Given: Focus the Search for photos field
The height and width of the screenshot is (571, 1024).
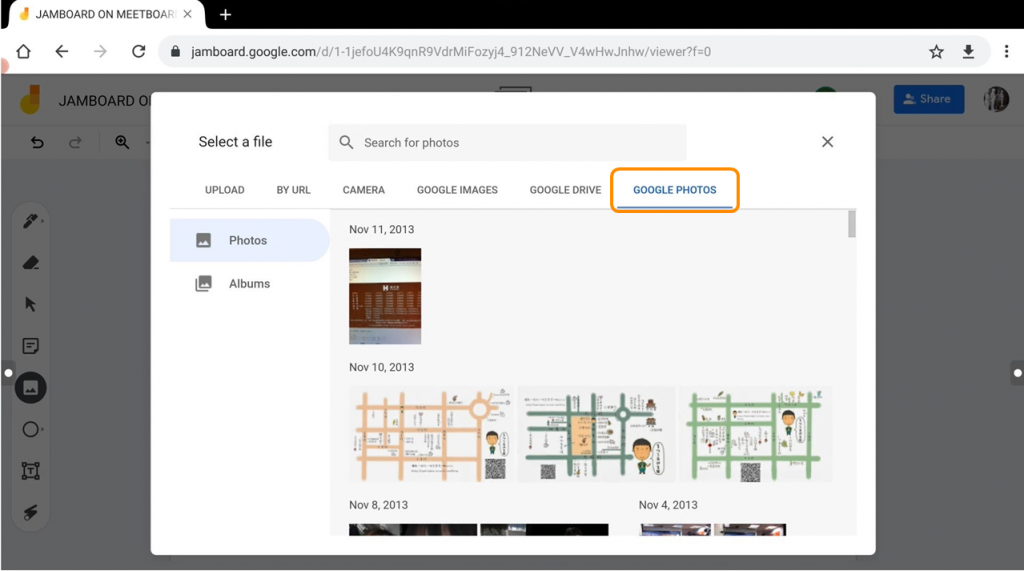Looking at the screenshot, I should [x=507, y=142].
